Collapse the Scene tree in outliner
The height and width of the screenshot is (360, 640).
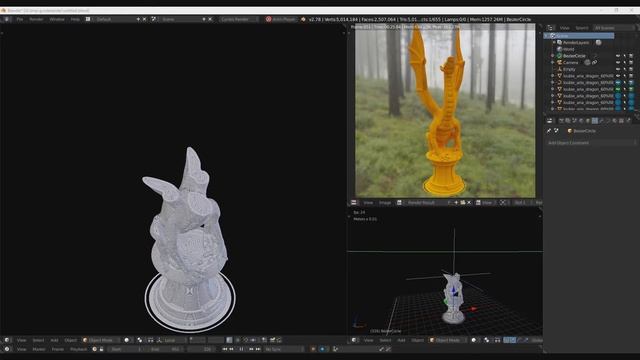coord(547,36)
